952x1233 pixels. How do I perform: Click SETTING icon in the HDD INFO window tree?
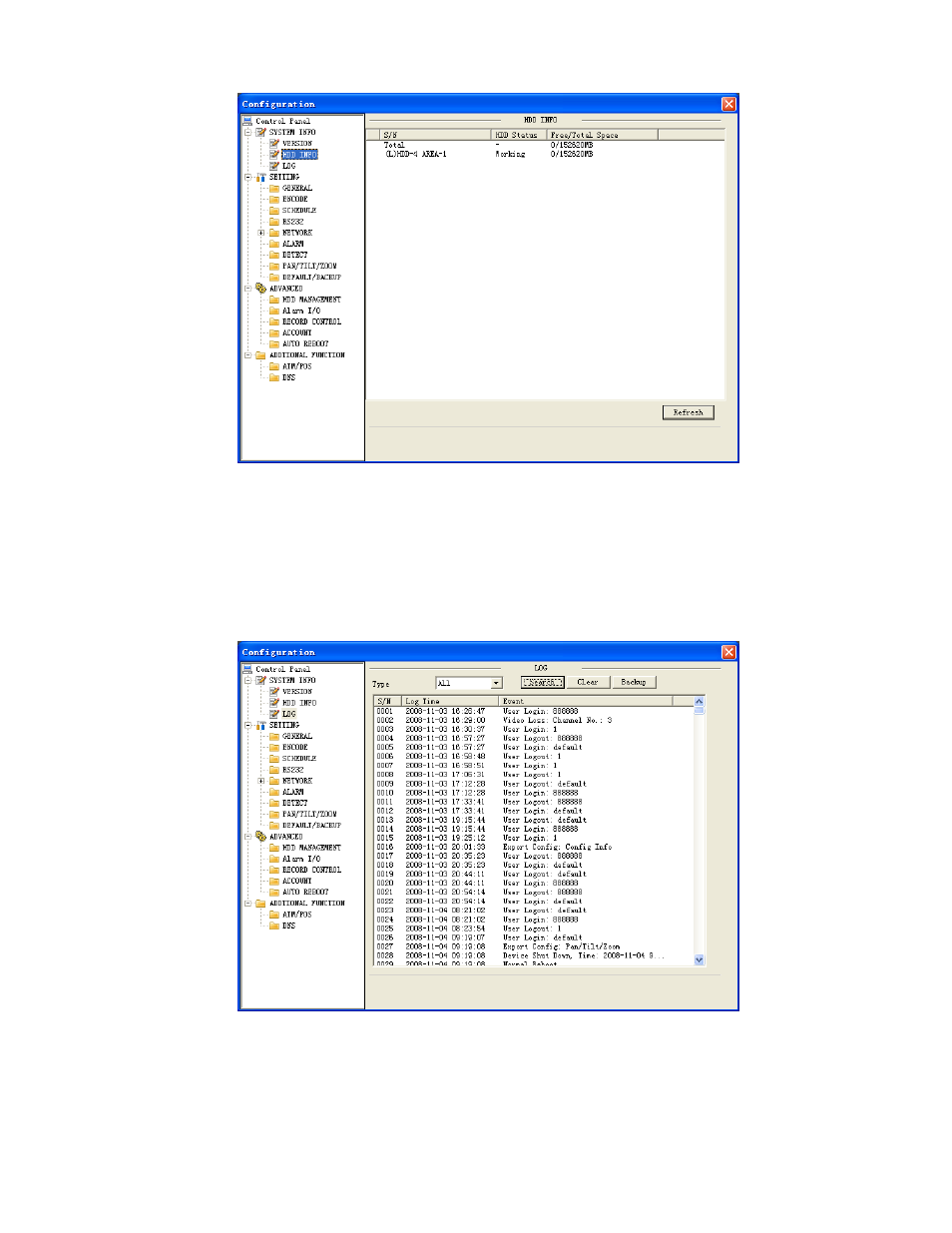coord(260,177)
